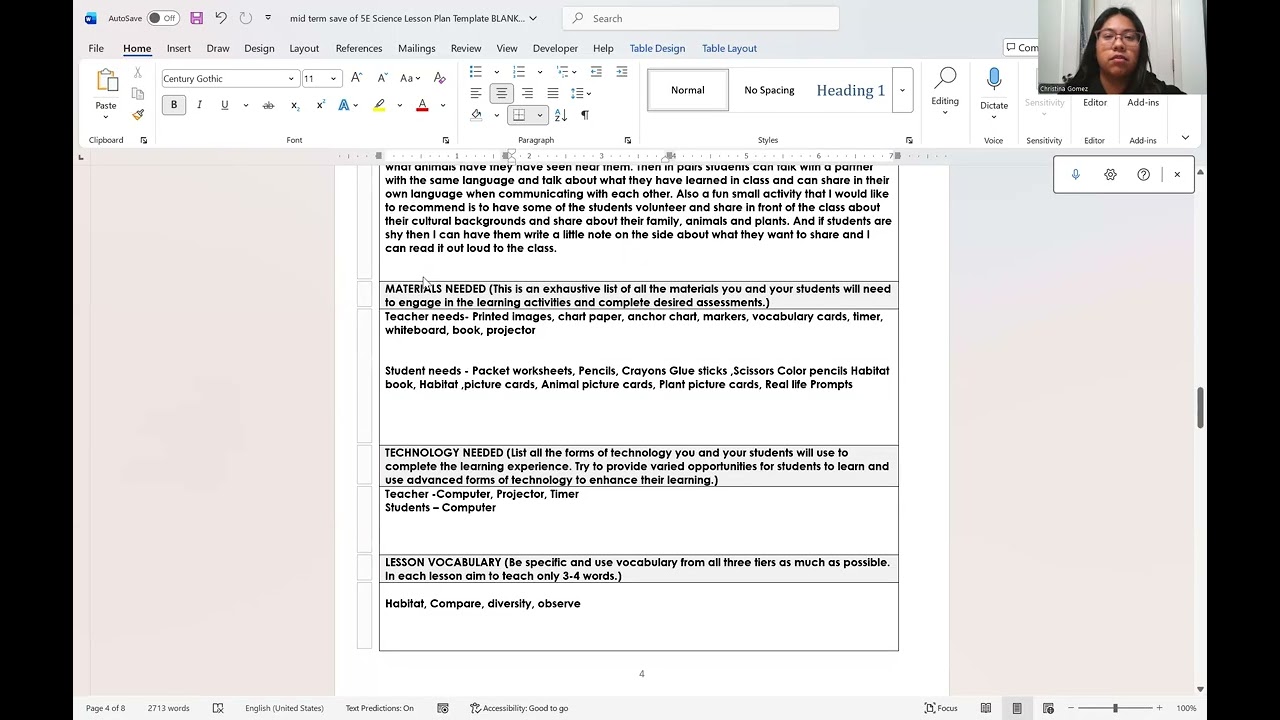This screenshot has width=1280, height=720.
Task: Open the font size dropdown
Action: click(333, 79)
